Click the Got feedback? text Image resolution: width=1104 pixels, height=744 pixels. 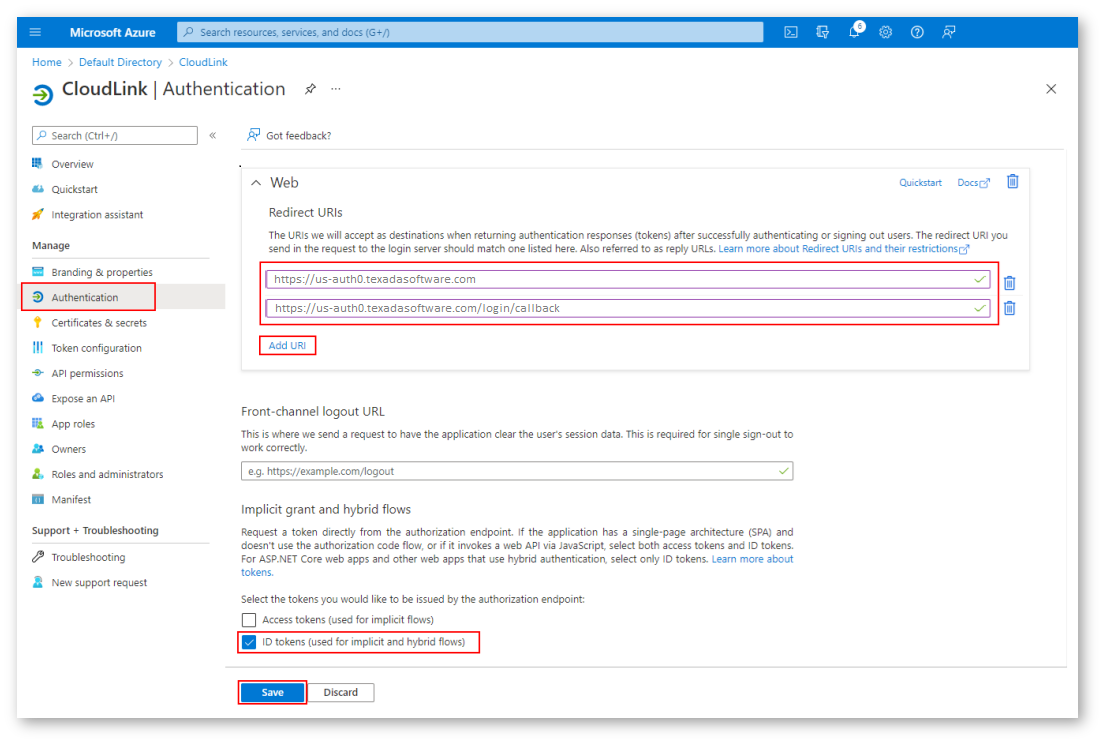click(299, 136)
